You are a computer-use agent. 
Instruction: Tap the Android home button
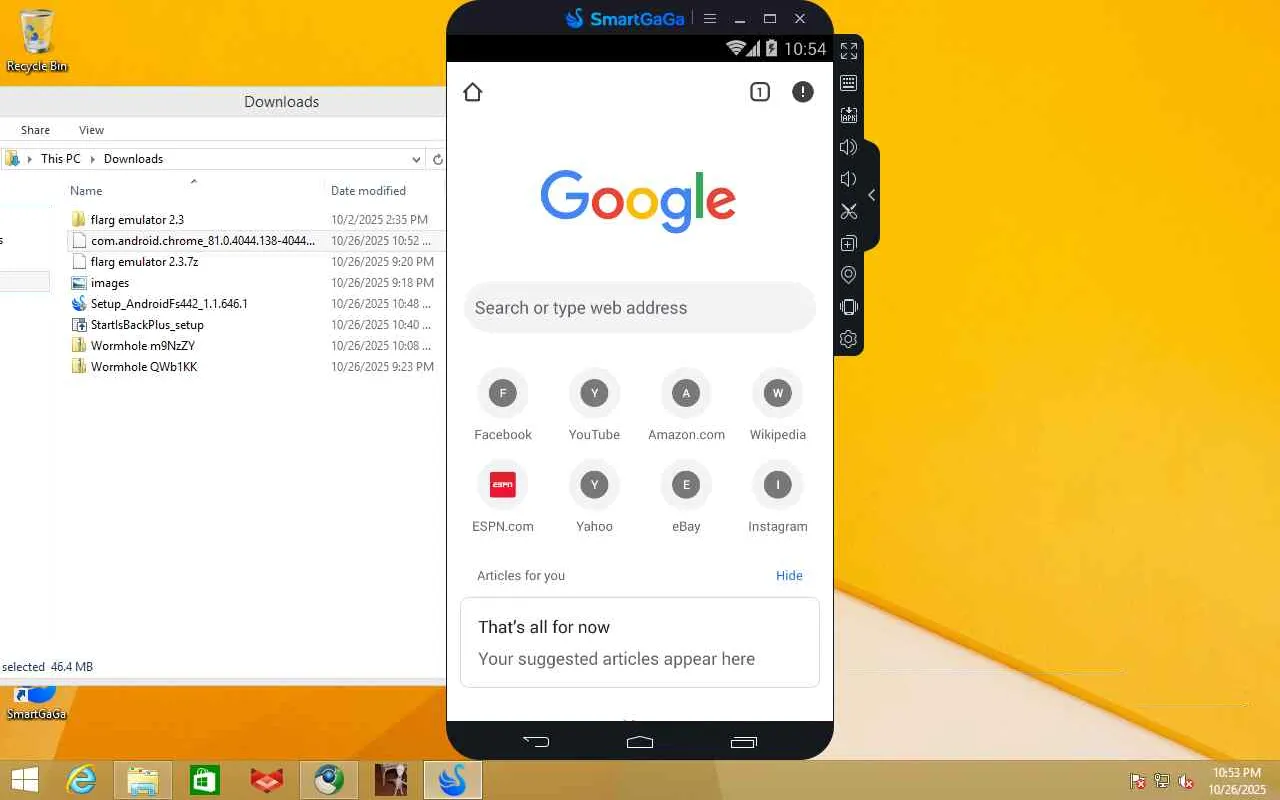[x=640, y=742]
